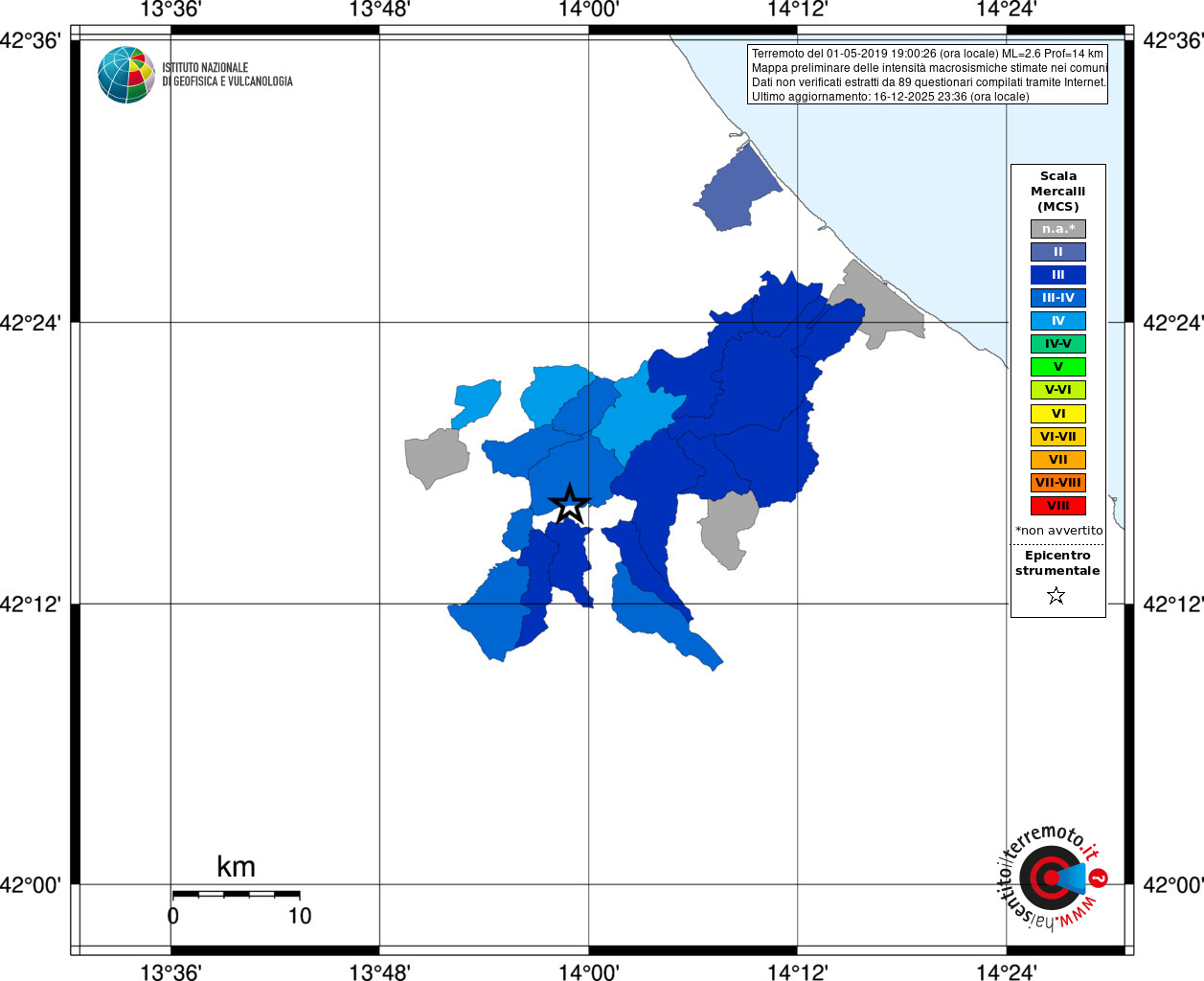Image resolution: width=1204 pixels, height=981 pixels.
Task: Click the haisentitoilterremoto.it logo
Action: pyautogui.click(x=1053, y=877)
